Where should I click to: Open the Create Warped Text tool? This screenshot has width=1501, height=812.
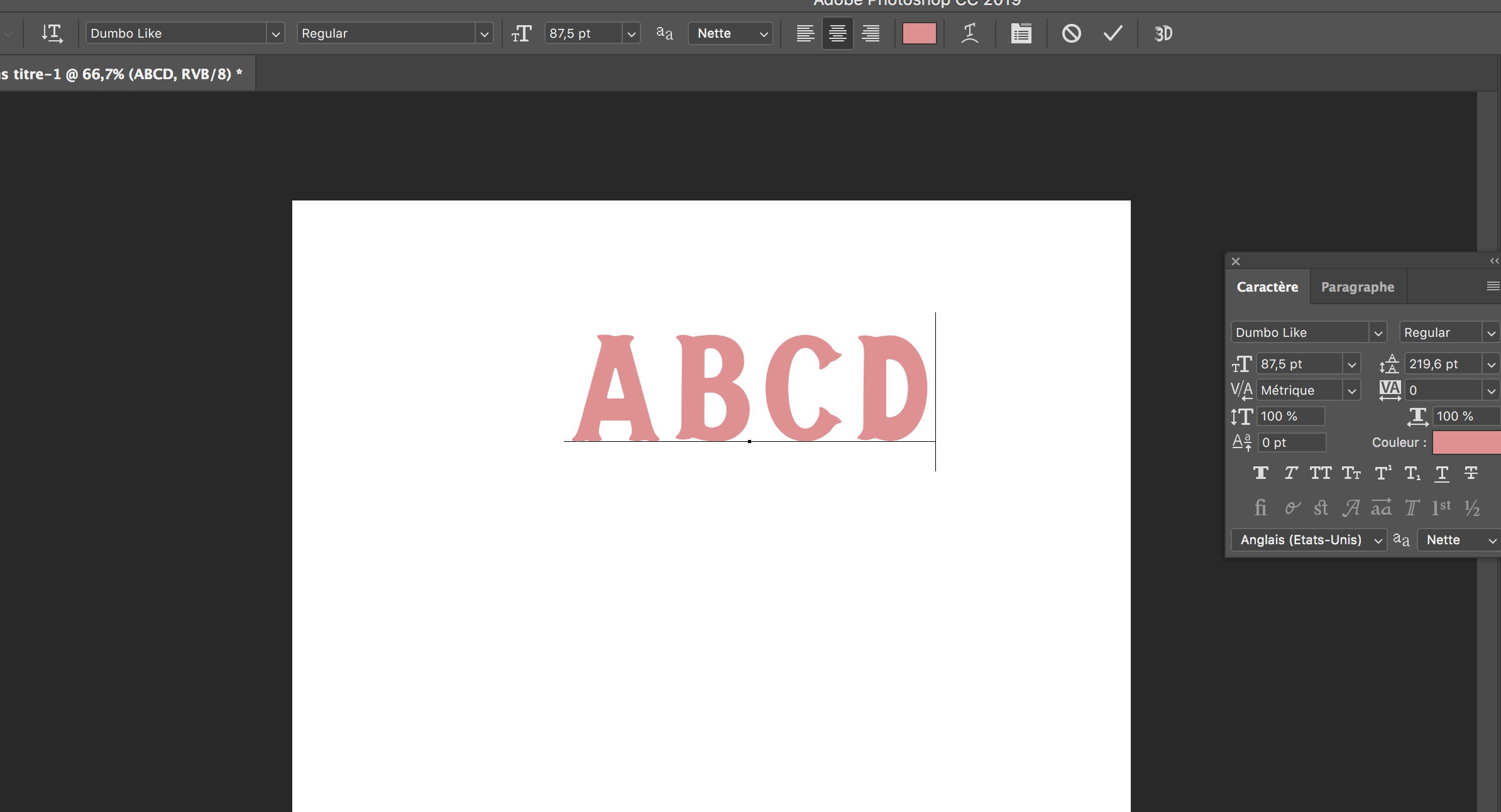pos(969,33)
